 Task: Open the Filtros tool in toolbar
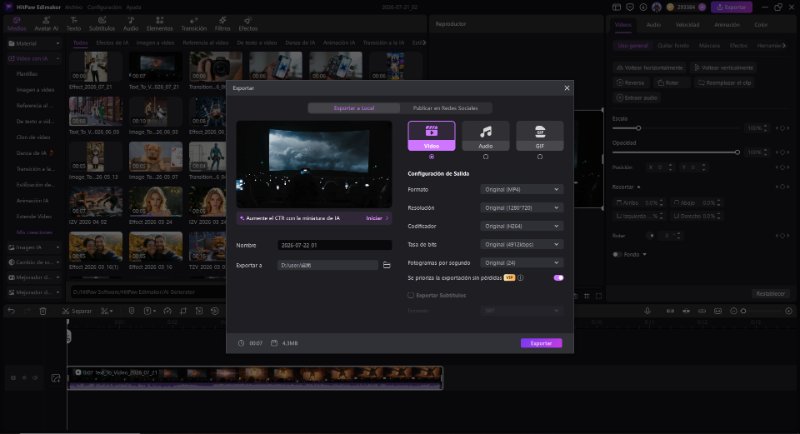click(x=222, y=23)
